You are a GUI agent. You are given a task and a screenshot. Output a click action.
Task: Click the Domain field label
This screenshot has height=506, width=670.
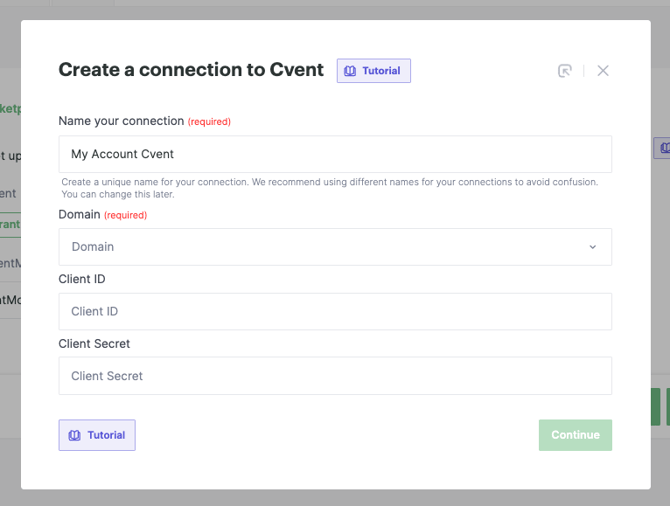tap(79, 214)
